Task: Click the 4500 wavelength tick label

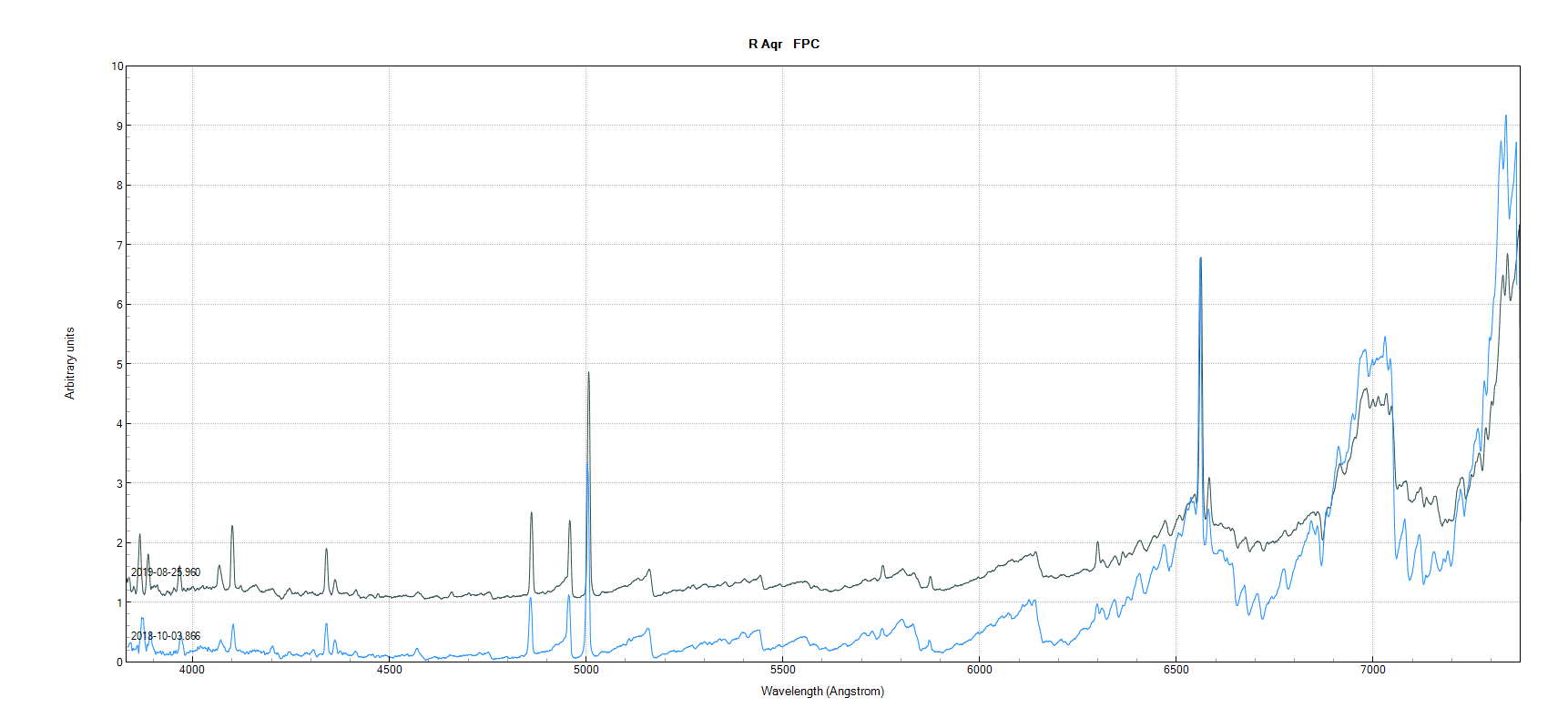Action: [389, 670]
